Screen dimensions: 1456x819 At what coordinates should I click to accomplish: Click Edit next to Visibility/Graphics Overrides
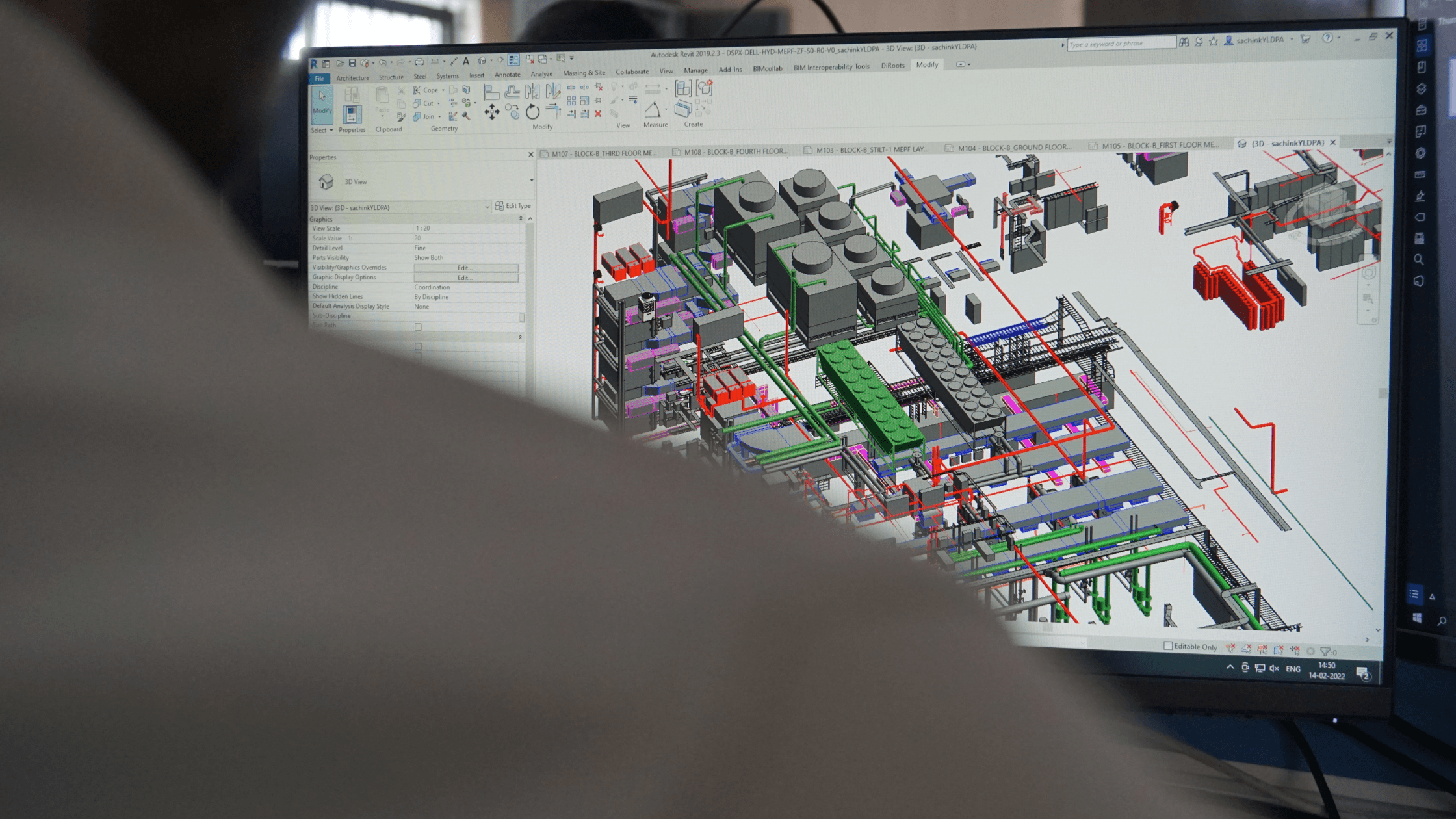pyautogui.click(x=464, y=268)
